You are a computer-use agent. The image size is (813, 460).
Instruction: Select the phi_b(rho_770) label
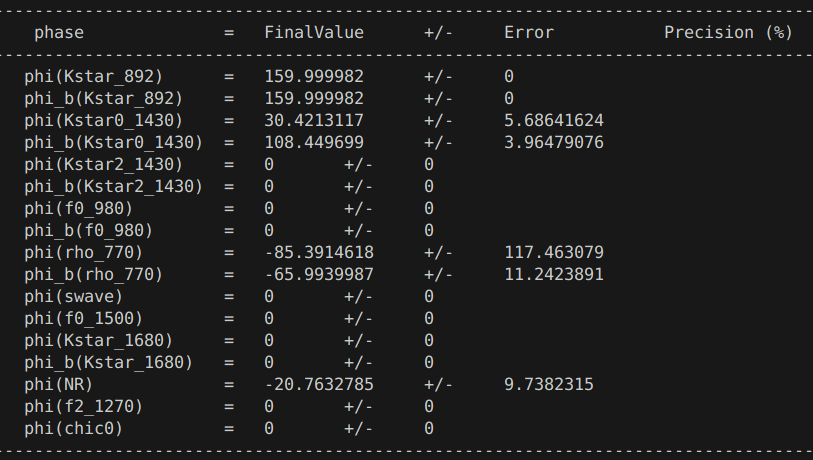coord(94,274)
